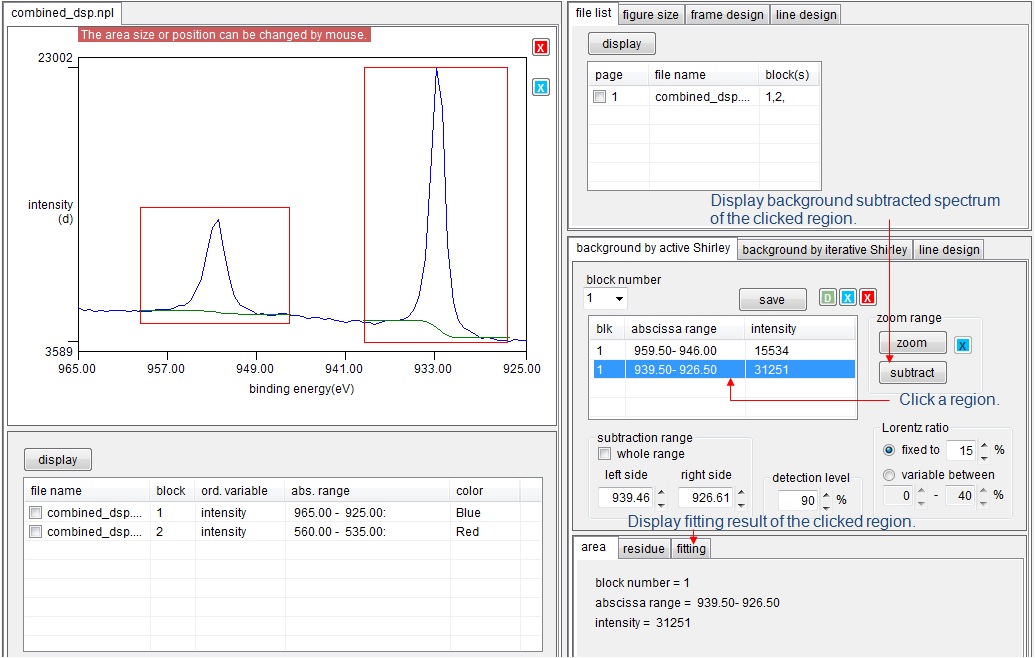Switch to the figure size tab
Image resolution: width=1035 pixels, height=658 pixels.
pos(650,15)
